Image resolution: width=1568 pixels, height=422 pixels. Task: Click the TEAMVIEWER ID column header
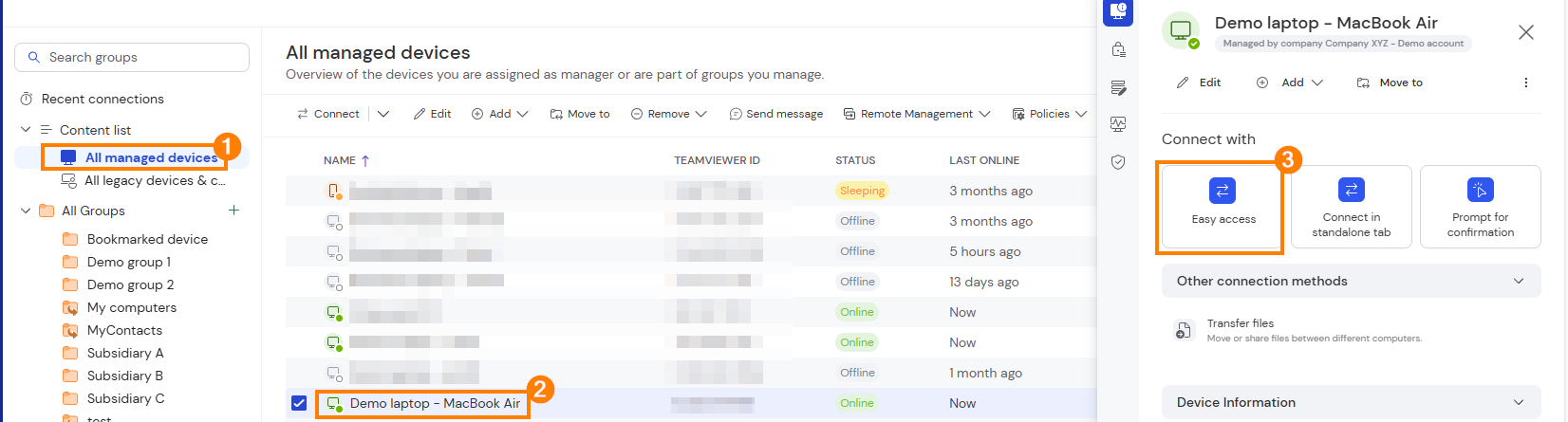(717, 160)
